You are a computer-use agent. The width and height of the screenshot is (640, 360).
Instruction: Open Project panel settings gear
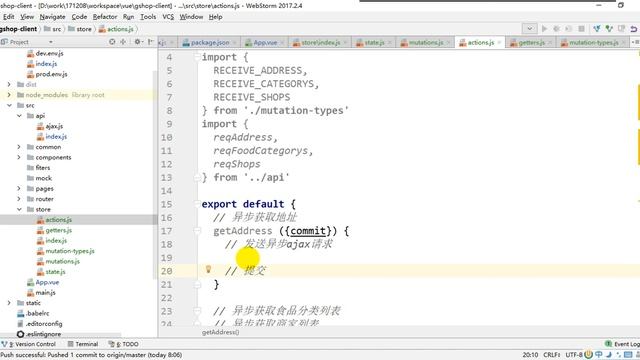138,42
